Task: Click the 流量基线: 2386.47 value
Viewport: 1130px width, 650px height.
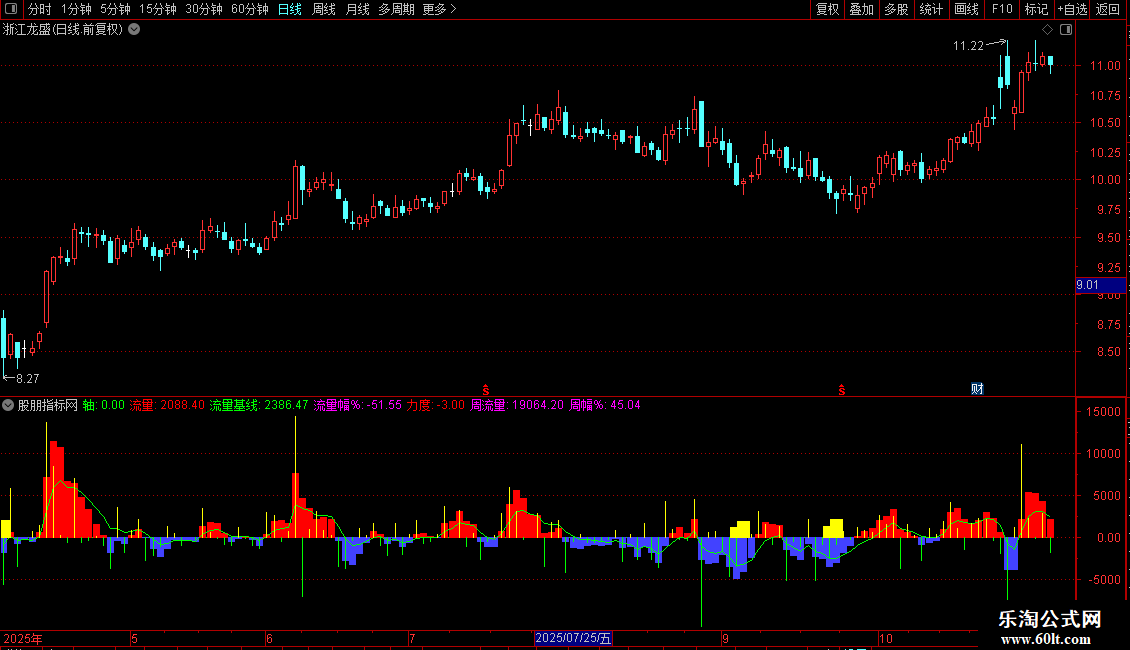Action: (x=259, y=405)
